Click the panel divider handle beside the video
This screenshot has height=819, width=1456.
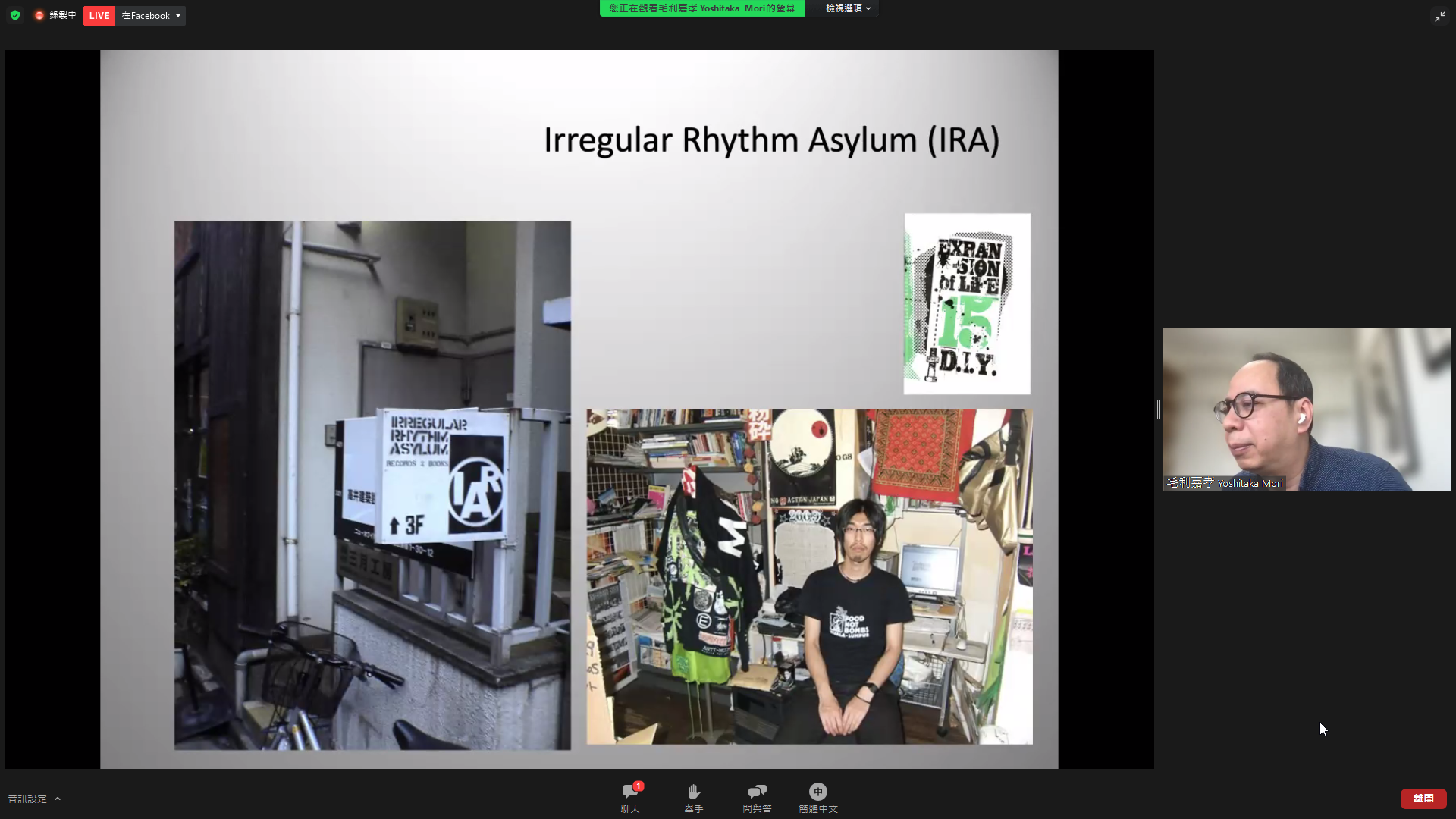click(x=1159, y=409)
